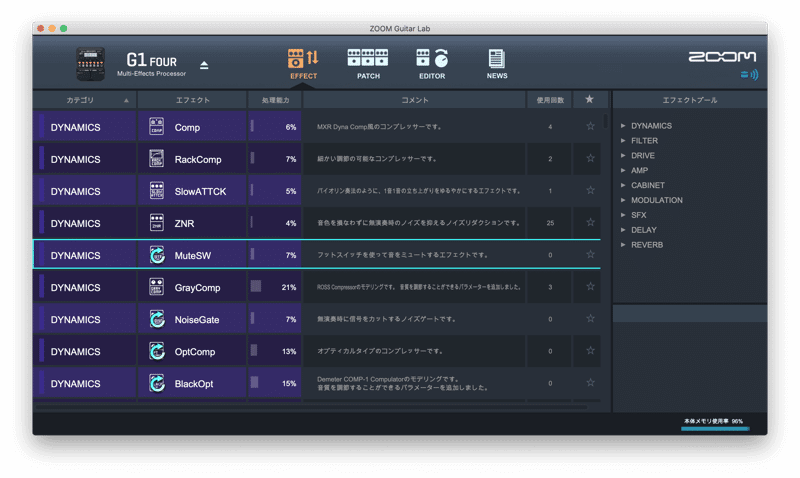800x478 pixels.
Task: Click the ZNR effect icon
Action: tap(157, 223)
